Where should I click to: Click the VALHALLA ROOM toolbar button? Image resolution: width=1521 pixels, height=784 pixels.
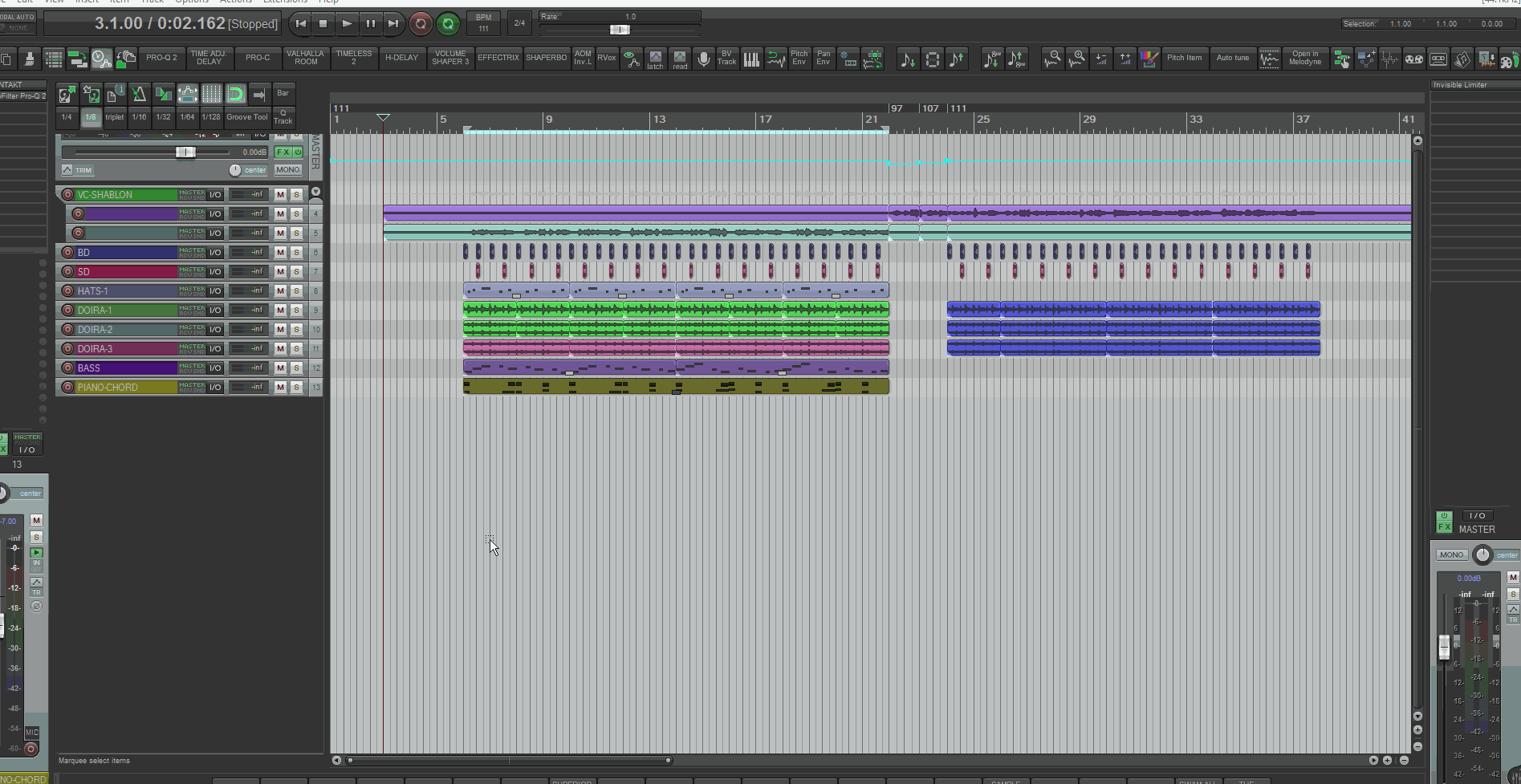306,58
